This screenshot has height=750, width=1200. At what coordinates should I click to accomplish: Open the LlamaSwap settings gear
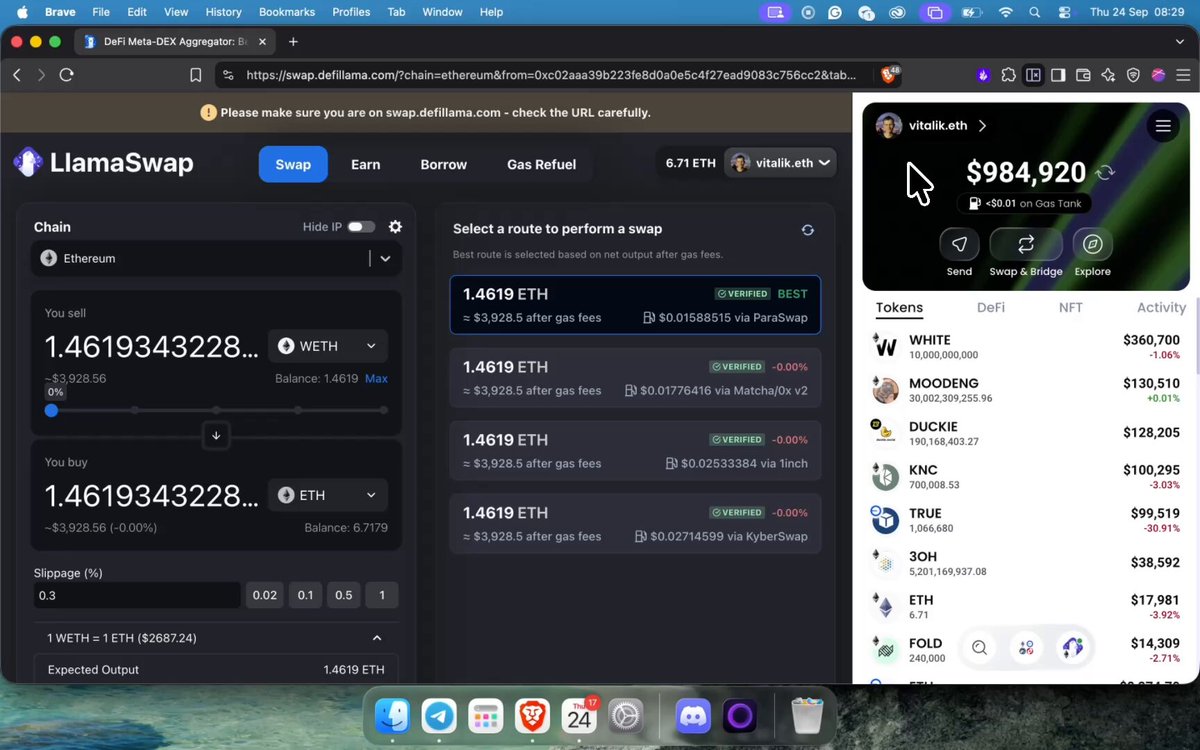click(395, 227)
